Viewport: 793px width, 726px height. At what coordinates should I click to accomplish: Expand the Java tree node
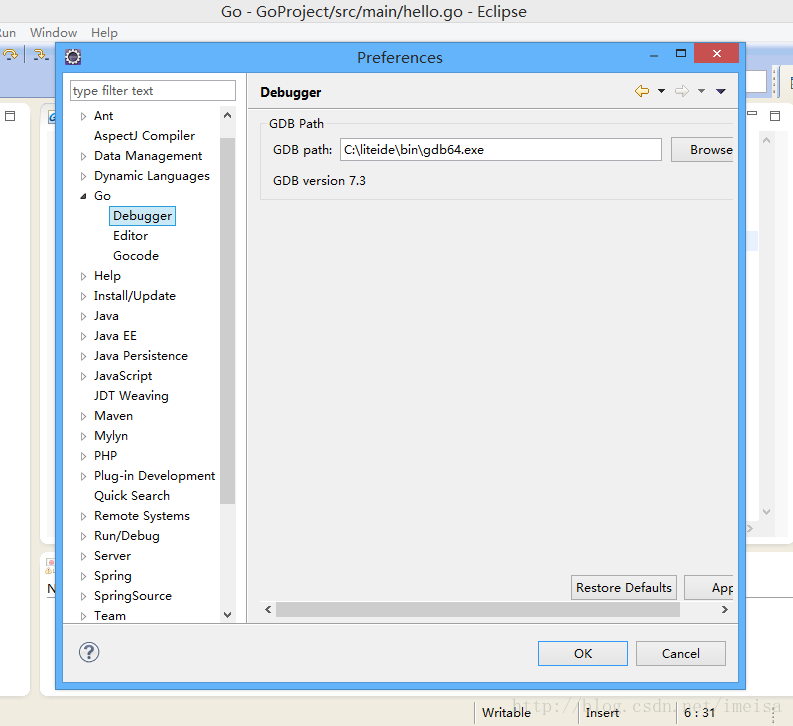(83, 316)
